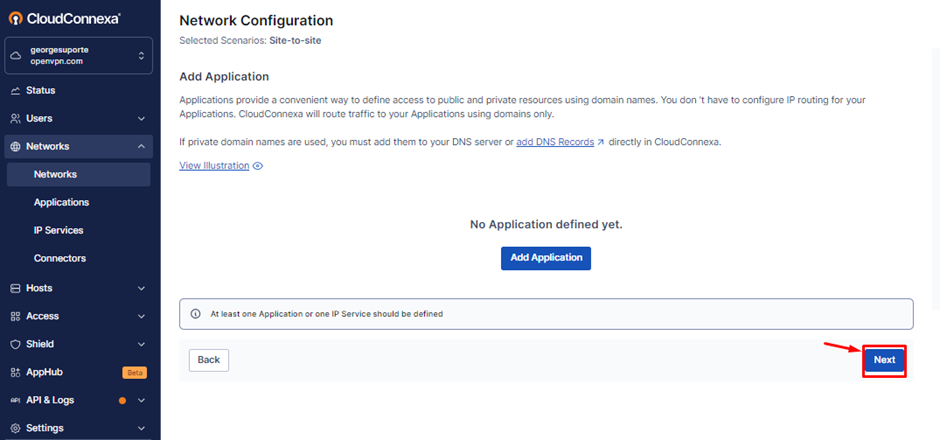Open Applications in the sidebar submenu

pyautogui.click(x=61, y=203)
